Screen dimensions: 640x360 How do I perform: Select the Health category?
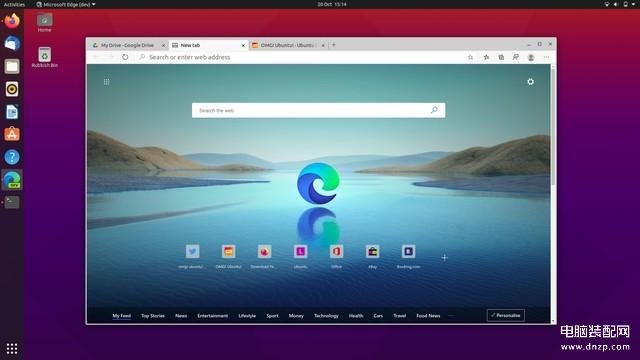pos(356,316)
